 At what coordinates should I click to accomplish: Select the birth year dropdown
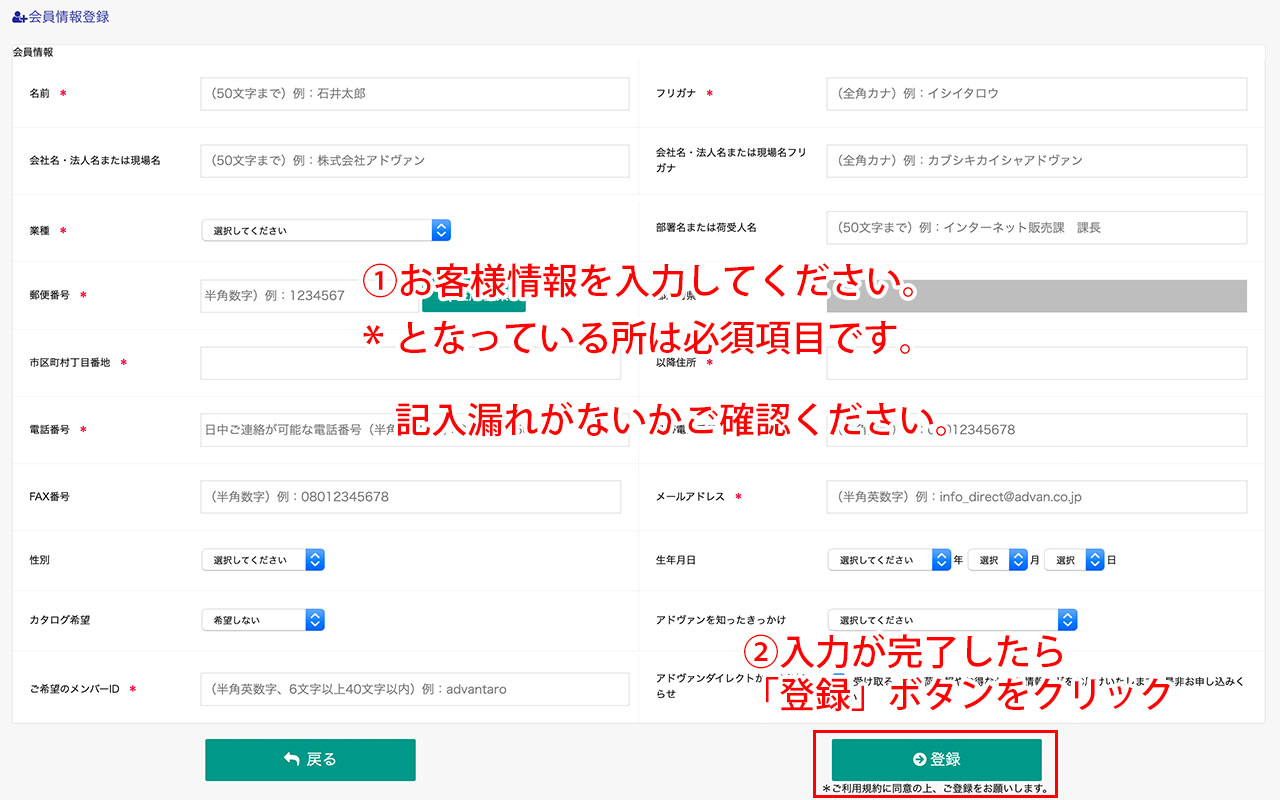[x=889, y=560]
